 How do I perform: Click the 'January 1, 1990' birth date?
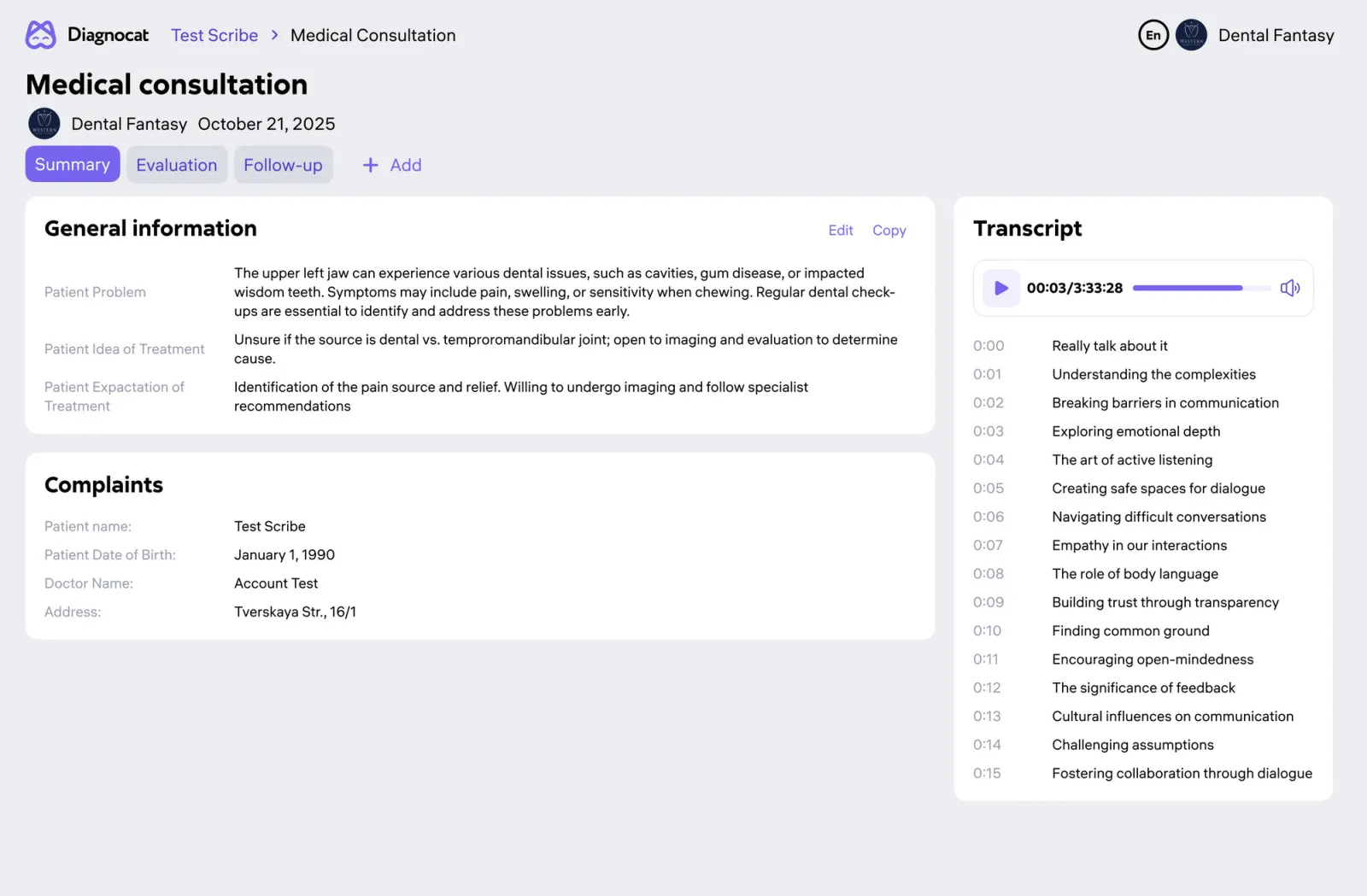pos(285,554)
